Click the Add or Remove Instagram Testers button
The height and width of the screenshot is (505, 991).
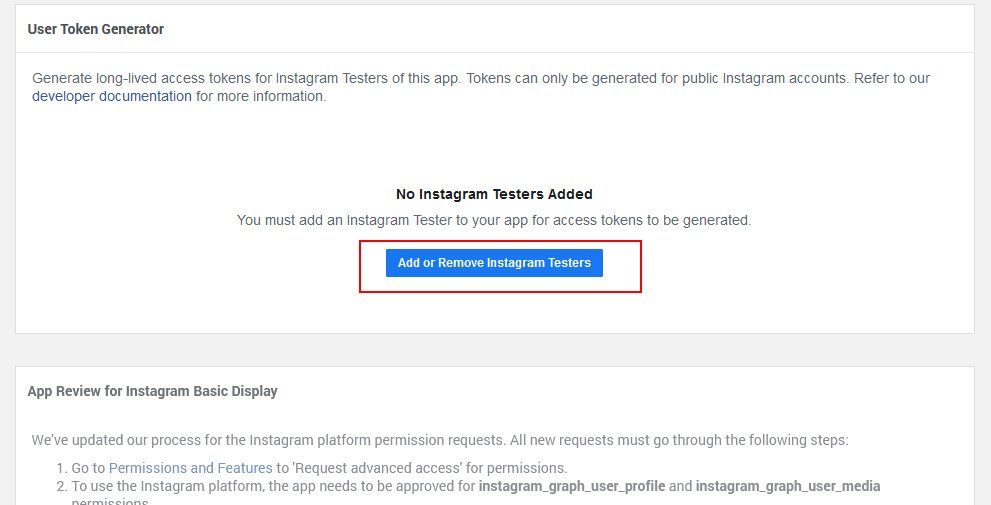[494, 263]
